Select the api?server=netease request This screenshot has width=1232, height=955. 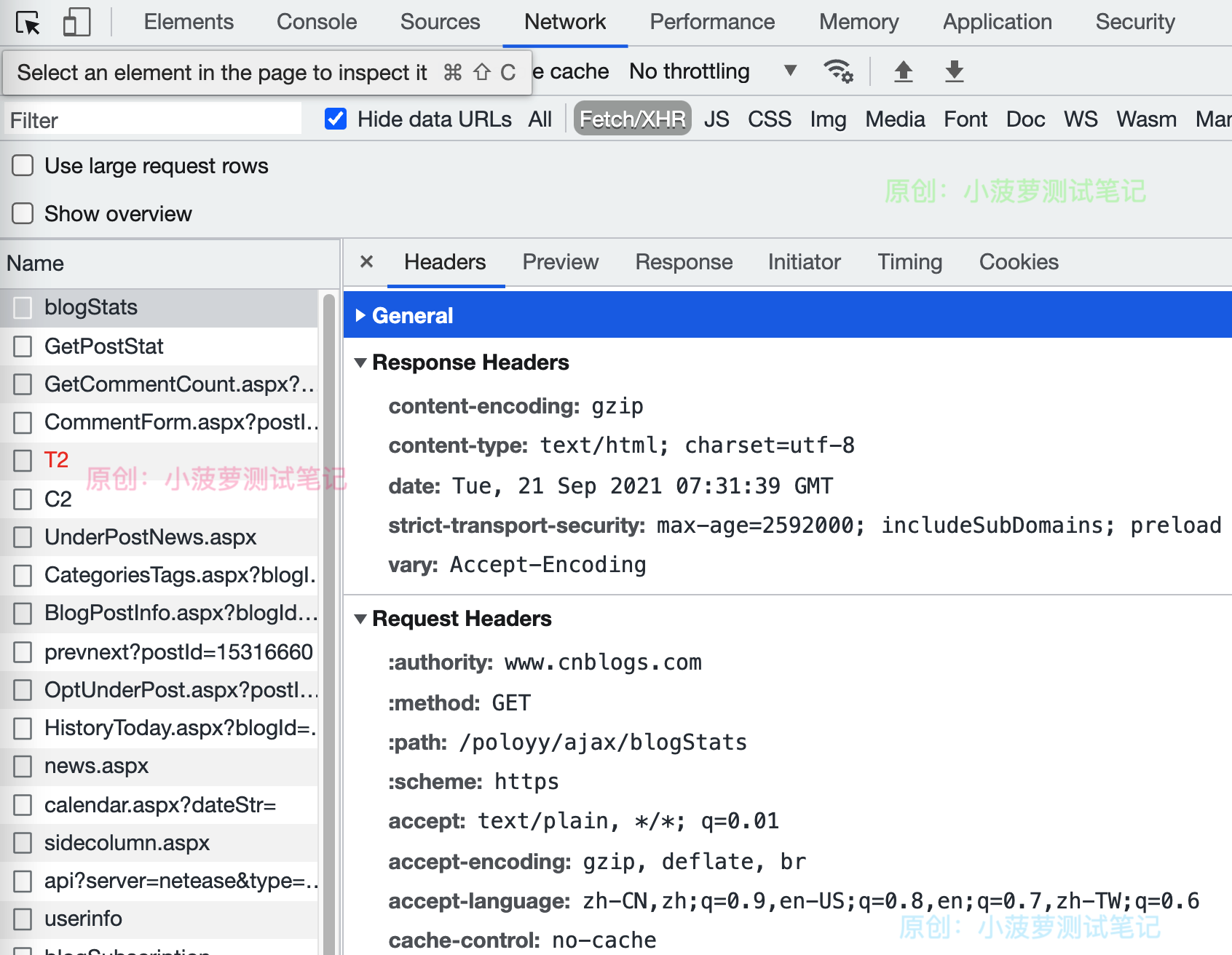point(159,881)
